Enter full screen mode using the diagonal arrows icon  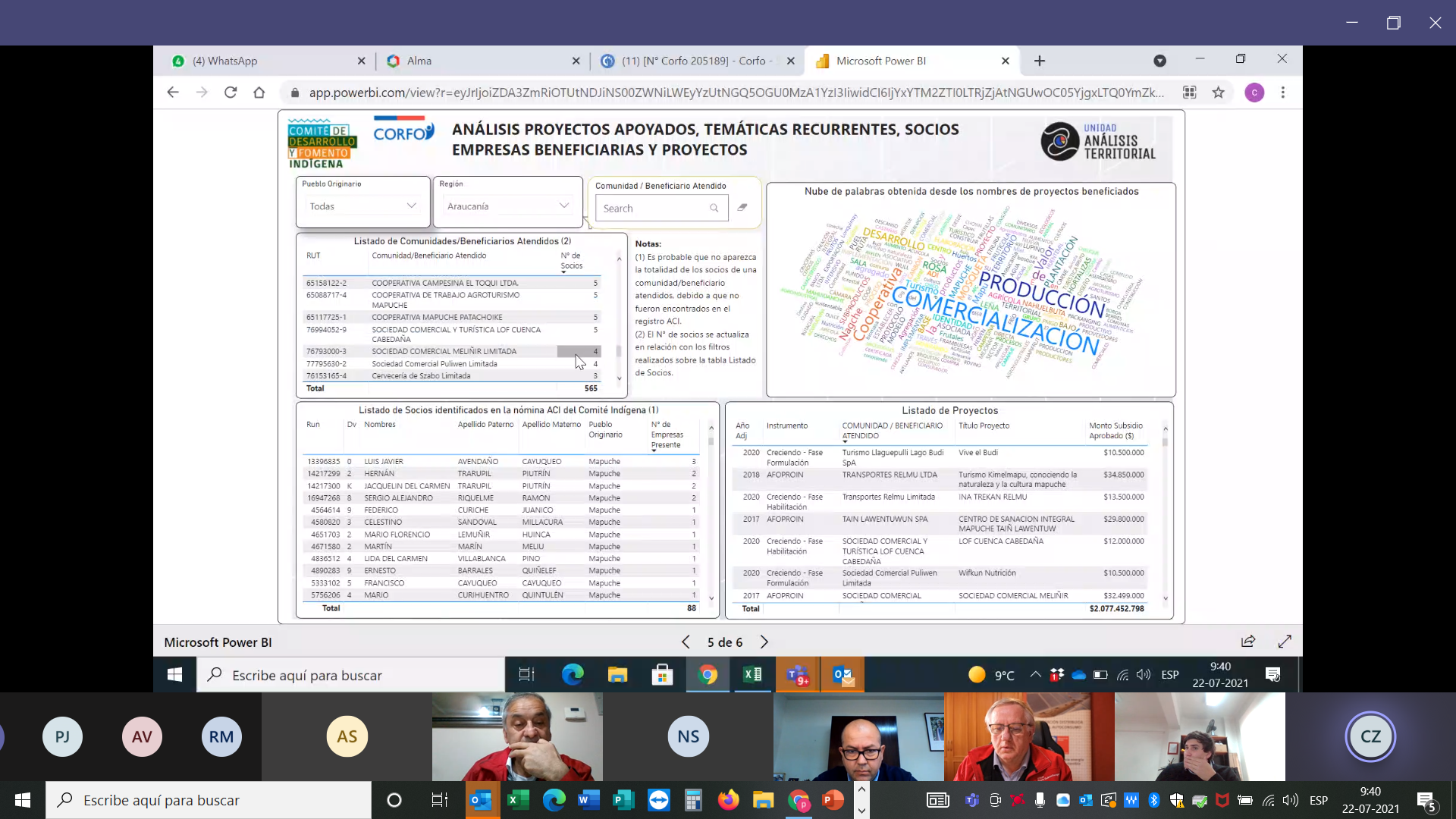(1285, 642)
